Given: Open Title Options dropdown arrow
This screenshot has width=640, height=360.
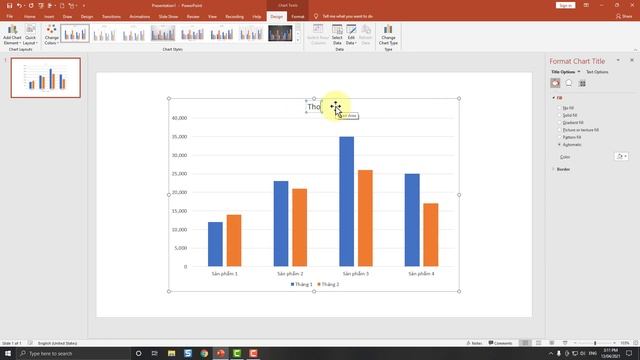Looking at the screenshot, I should pos(579,72).
